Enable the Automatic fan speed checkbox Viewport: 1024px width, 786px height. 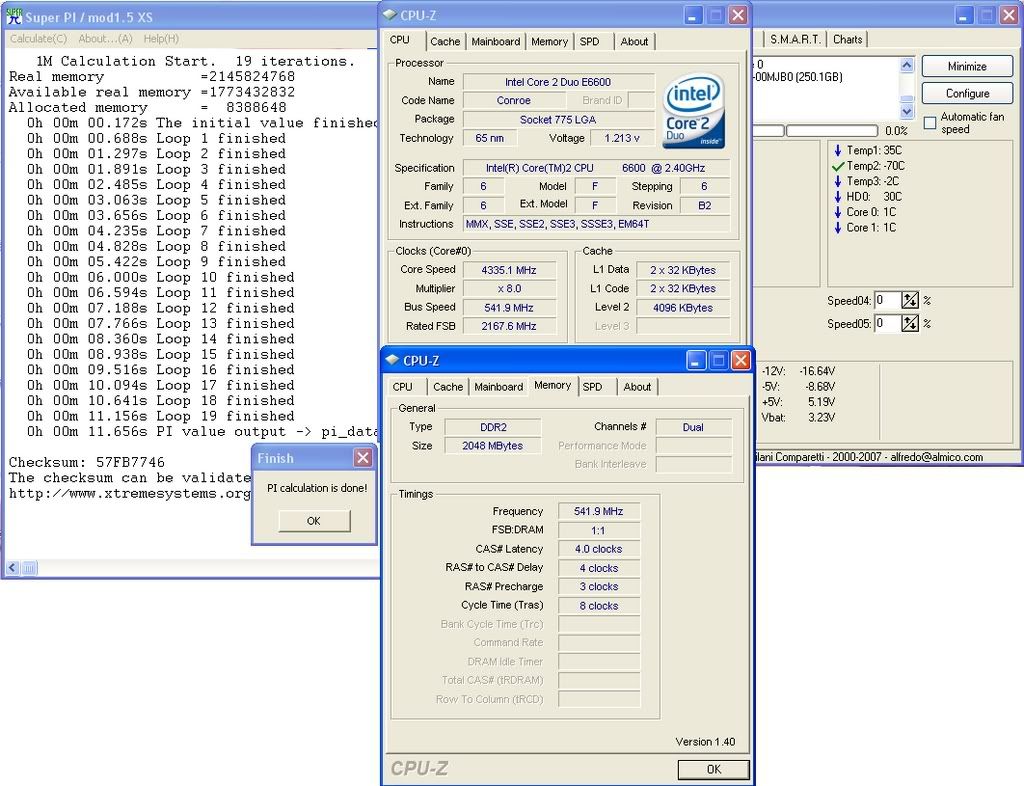[x=930, y=122]
